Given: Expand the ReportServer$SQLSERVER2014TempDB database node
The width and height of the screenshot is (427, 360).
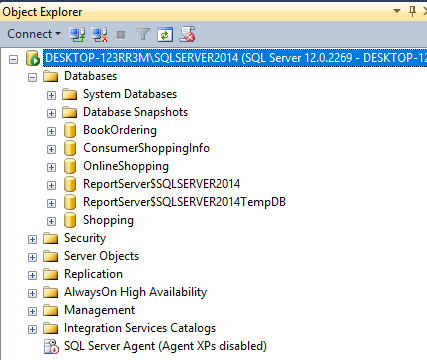Looking at the screenshot, I should click(51, 204).
